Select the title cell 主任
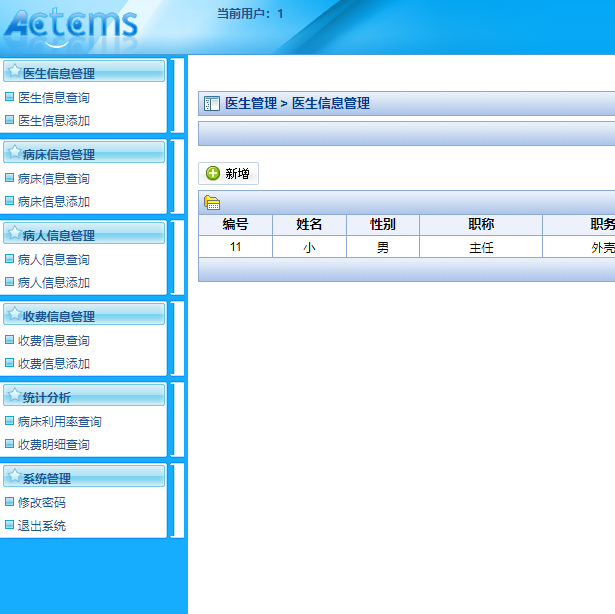Screen dimensions: 615x614 point(481,247)
